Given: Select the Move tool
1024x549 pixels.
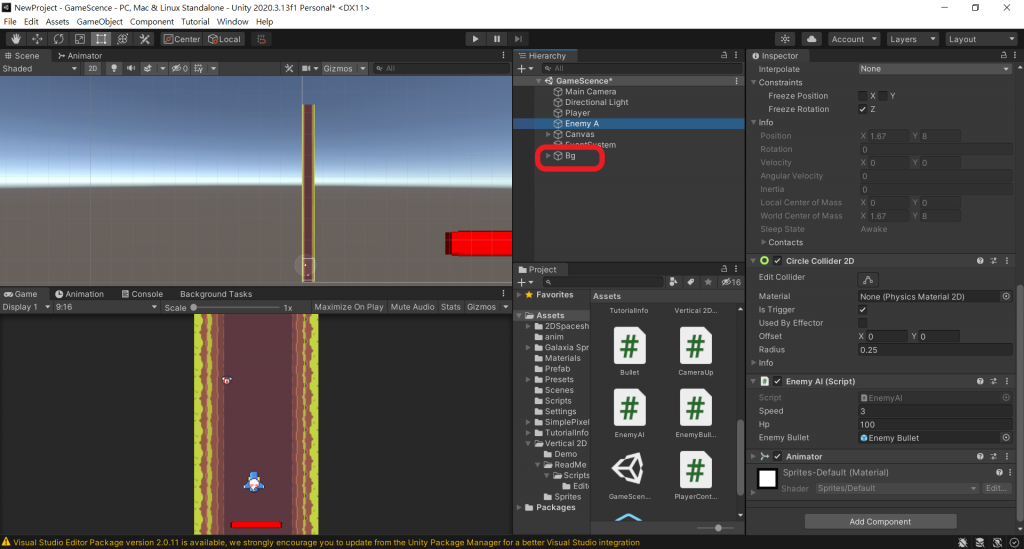Looking at the screenshot, I should [x=37, y=39].
